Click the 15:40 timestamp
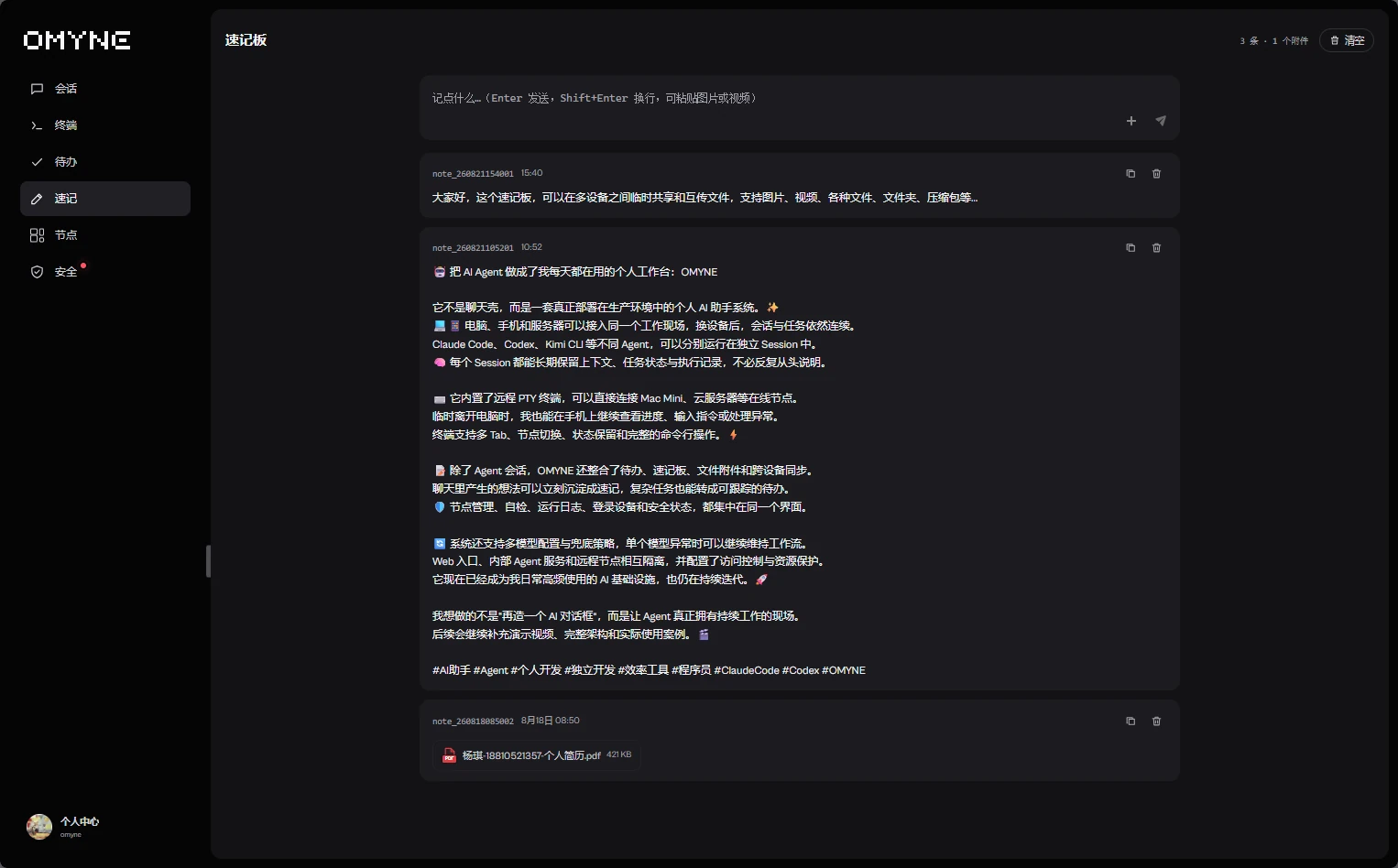The width and height of the screenshot is (1398, 868). coord(532,173)
